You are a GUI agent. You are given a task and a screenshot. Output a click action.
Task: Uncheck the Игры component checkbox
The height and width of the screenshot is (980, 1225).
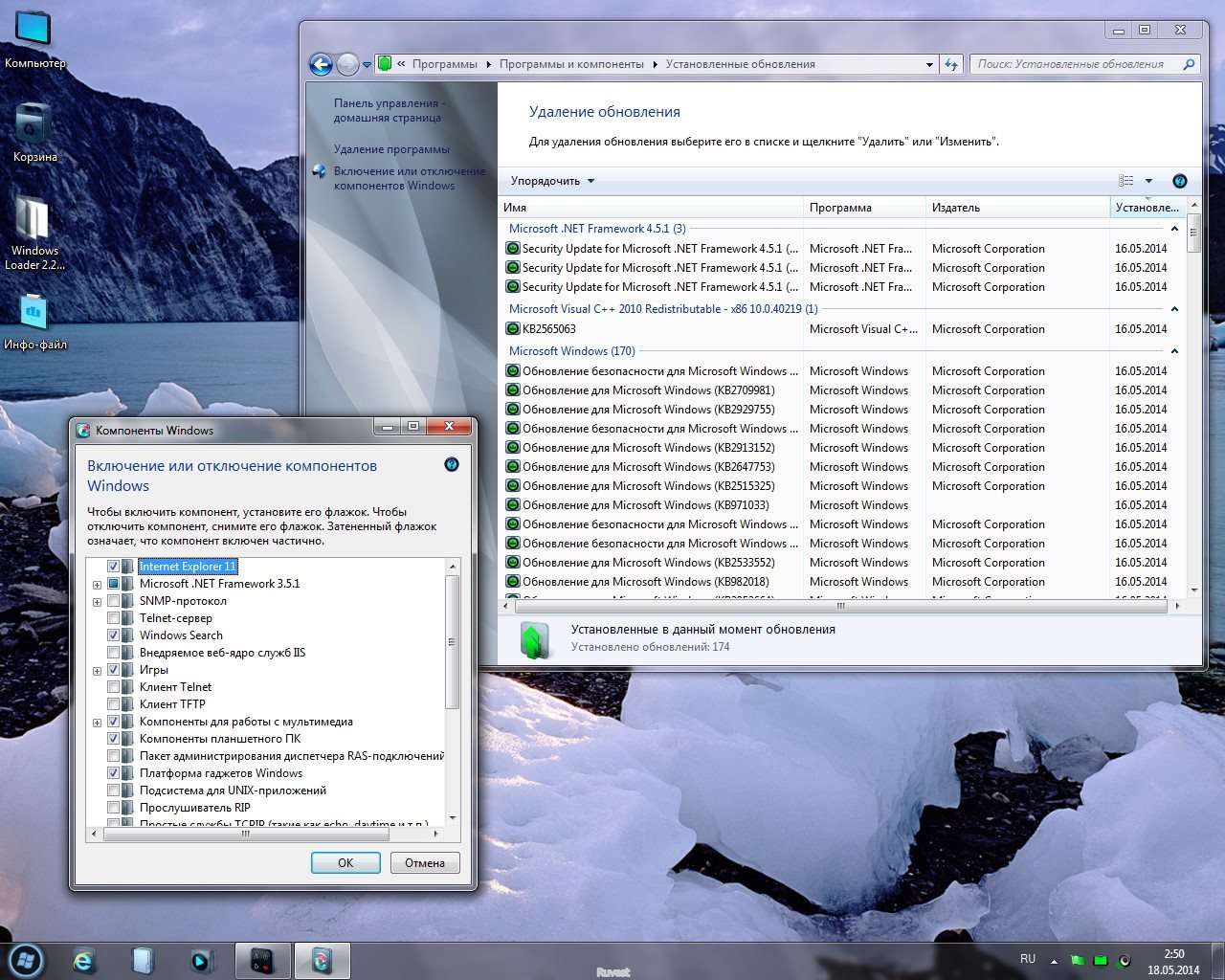tap(114, 670)
